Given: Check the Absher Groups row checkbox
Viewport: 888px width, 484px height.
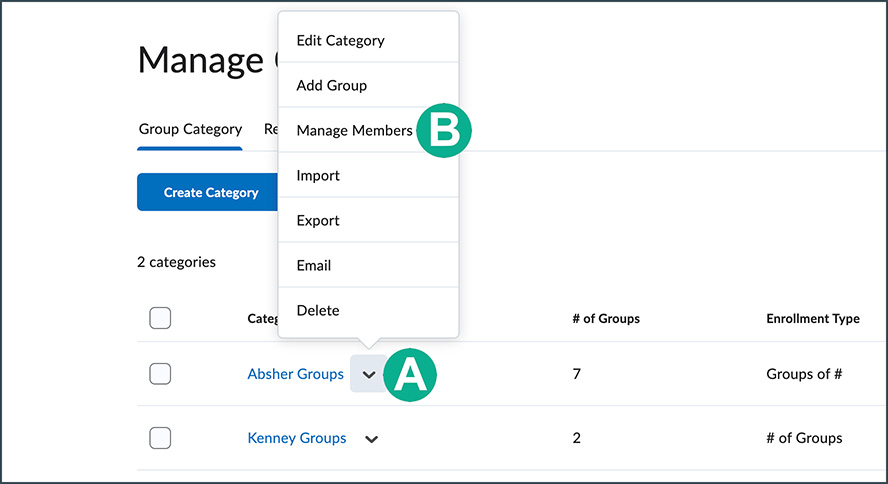Looking at the screenshot, I should click(x=160, y=374).
